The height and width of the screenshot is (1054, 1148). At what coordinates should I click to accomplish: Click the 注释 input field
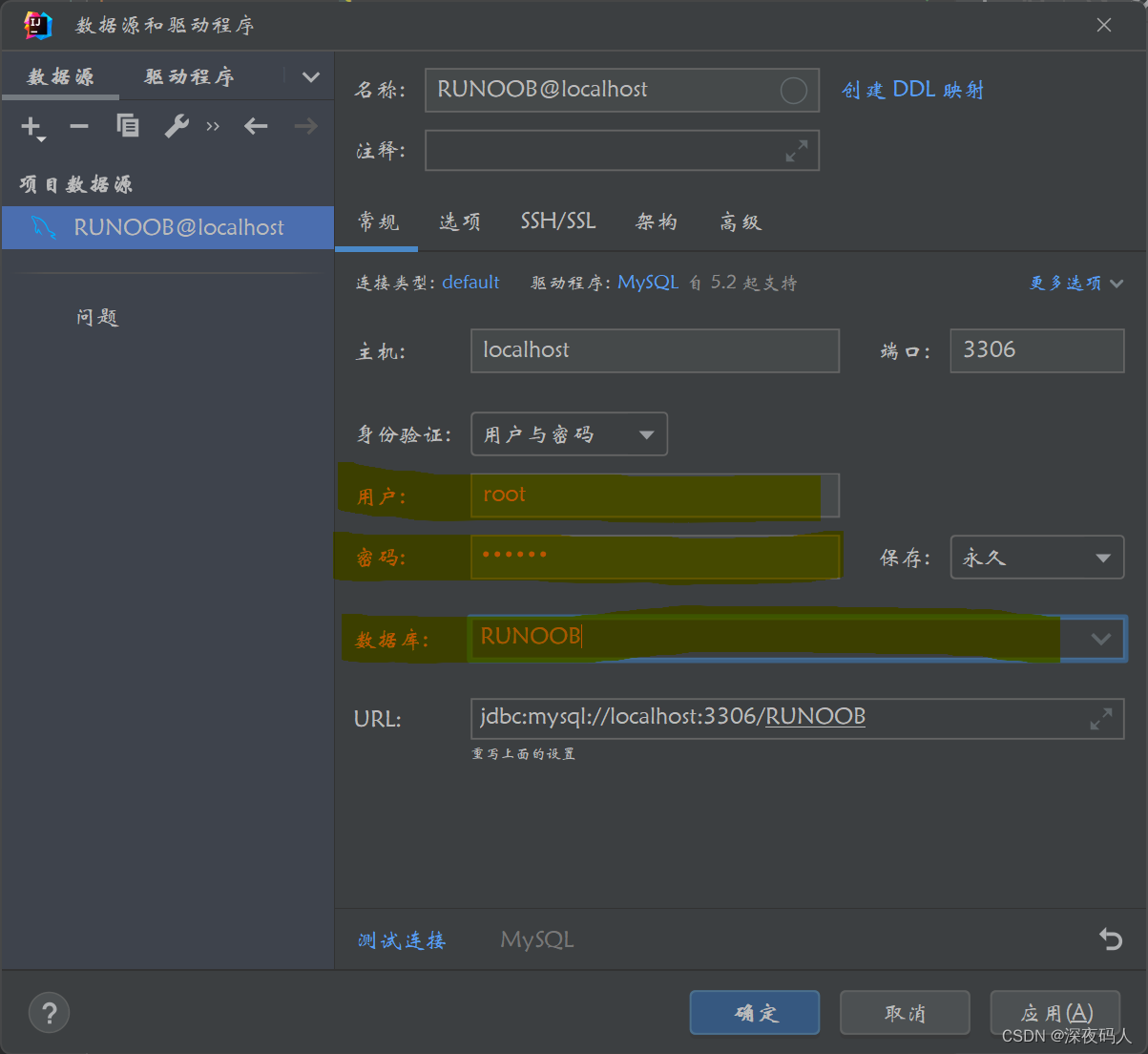tap(622, 151)
